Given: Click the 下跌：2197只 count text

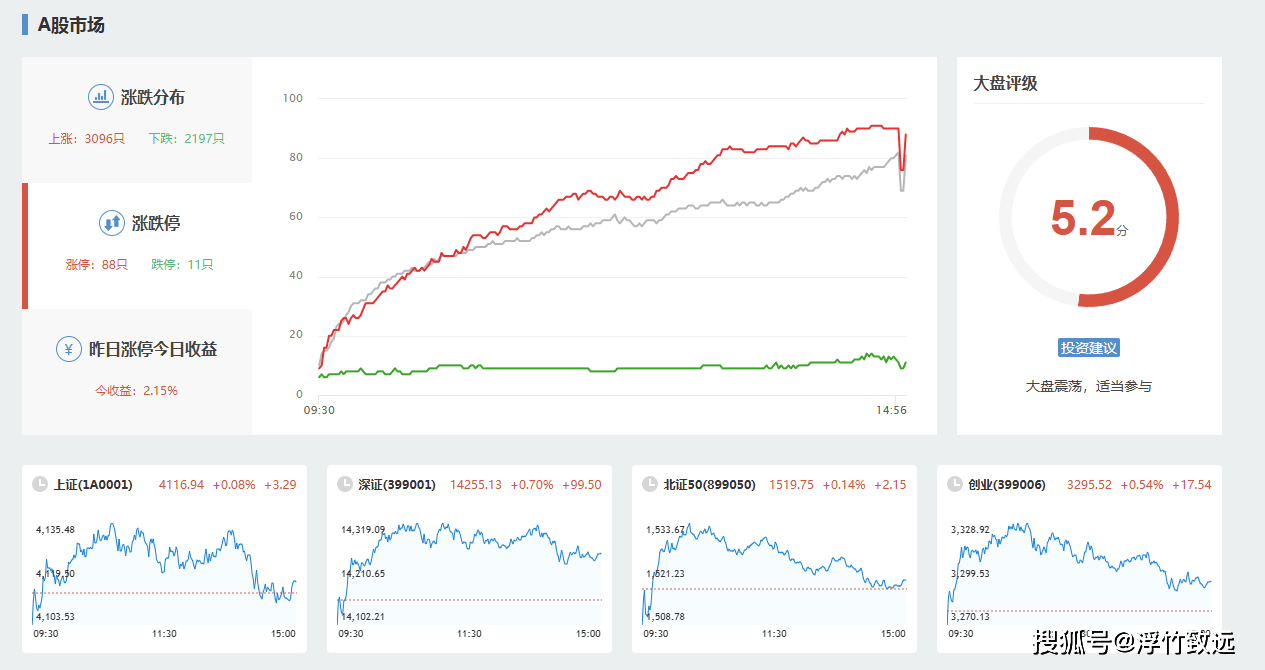Looking at the screenshot, I should [187, 139].
